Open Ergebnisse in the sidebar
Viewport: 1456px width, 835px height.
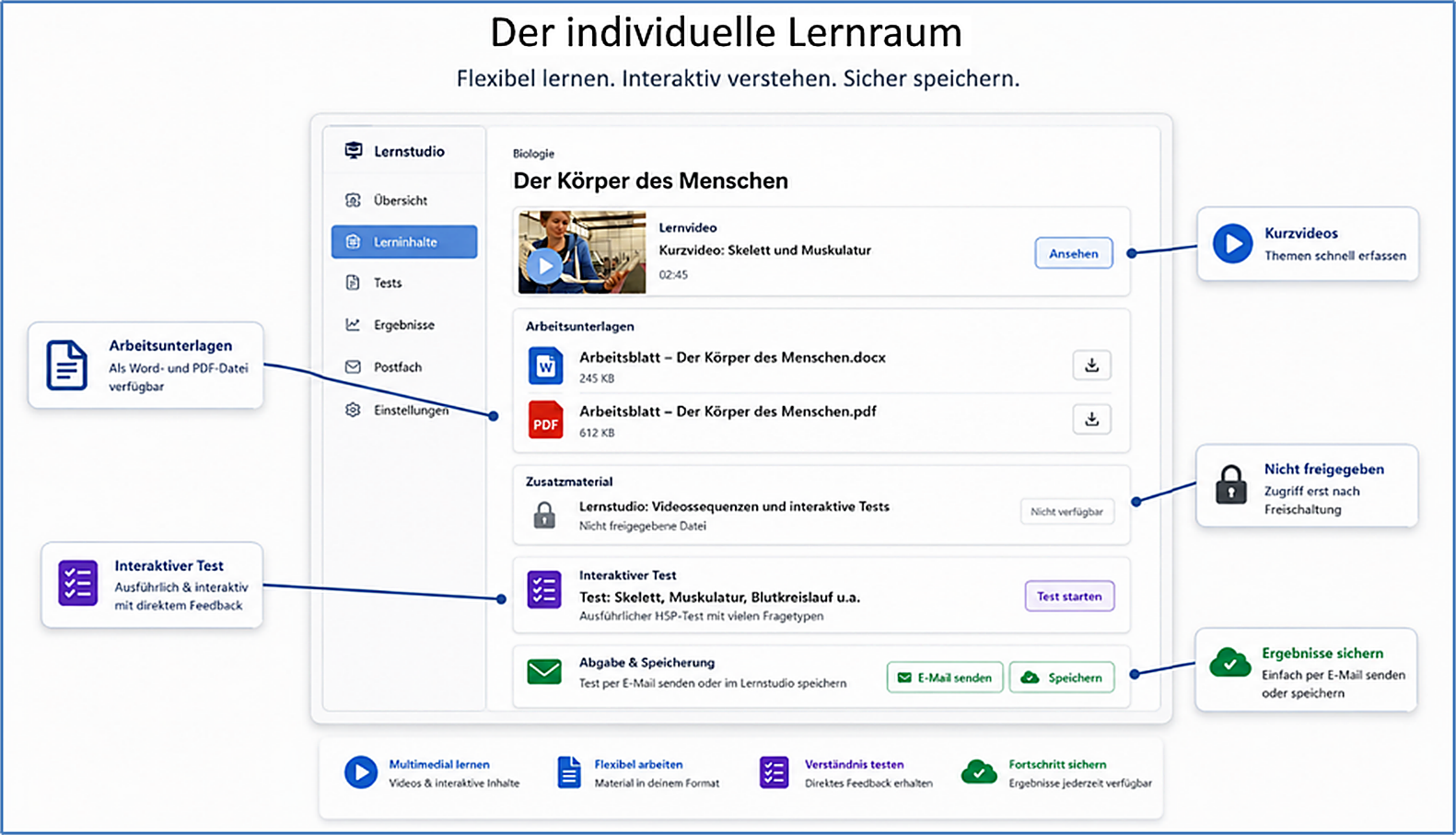pos(404,325)
